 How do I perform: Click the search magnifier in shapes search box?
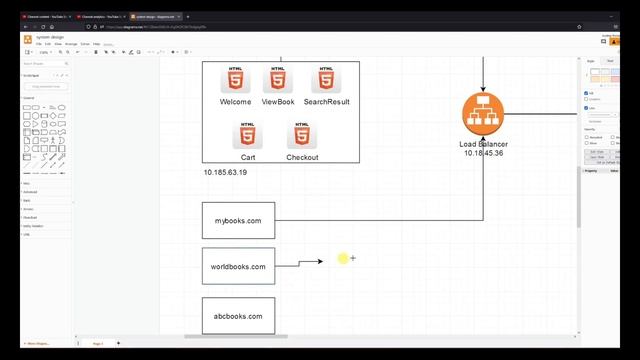67,64
